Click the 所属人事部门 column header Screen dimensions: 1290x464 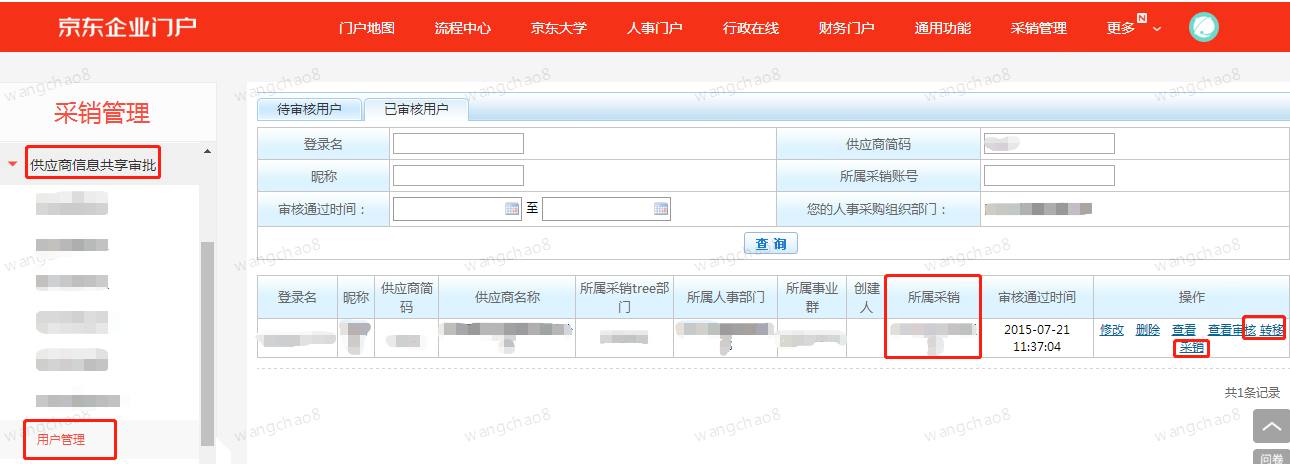click(726, 298)
